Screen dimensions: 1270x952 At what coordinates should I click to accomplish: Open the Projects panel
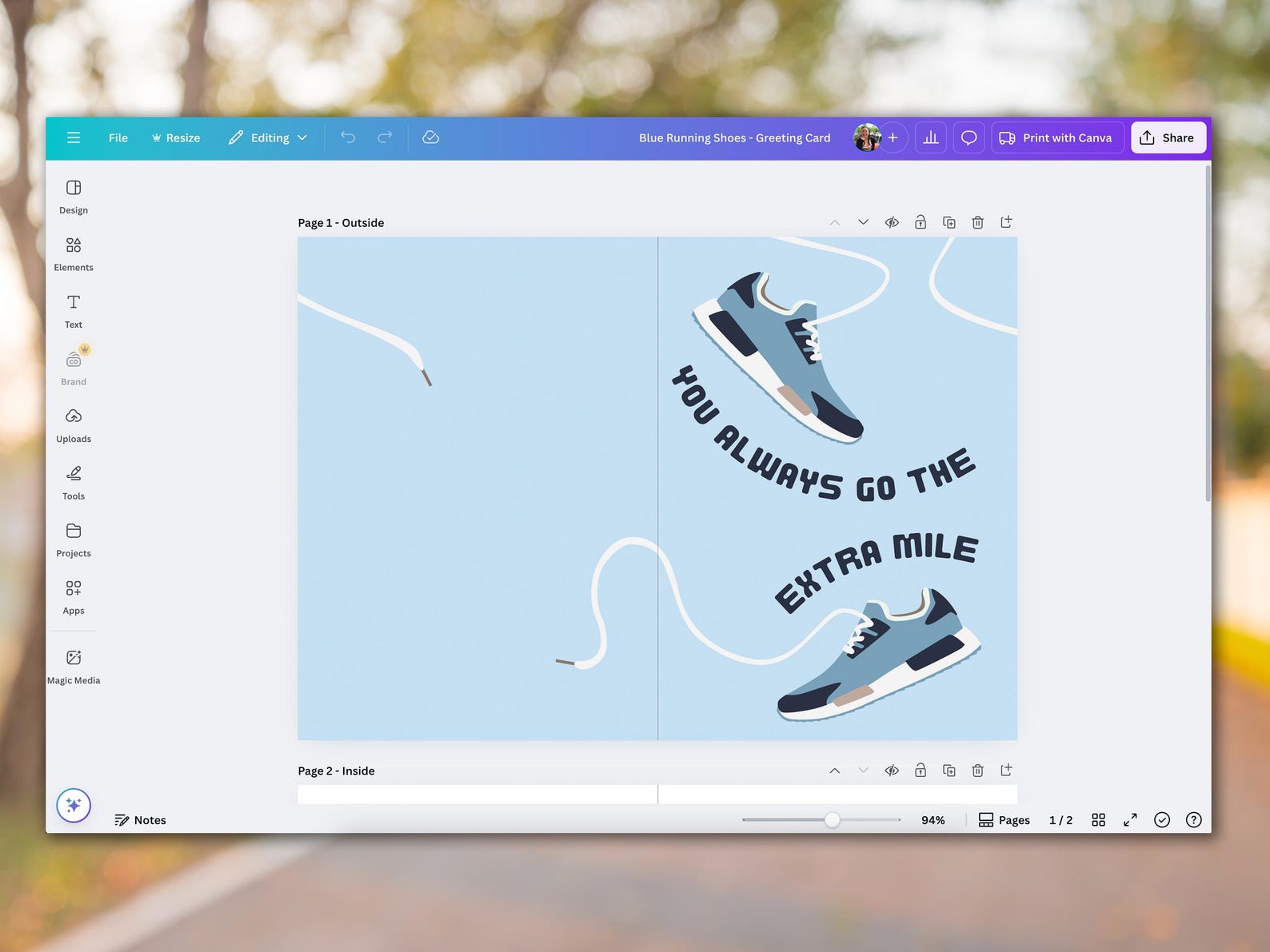click(74, 540)
